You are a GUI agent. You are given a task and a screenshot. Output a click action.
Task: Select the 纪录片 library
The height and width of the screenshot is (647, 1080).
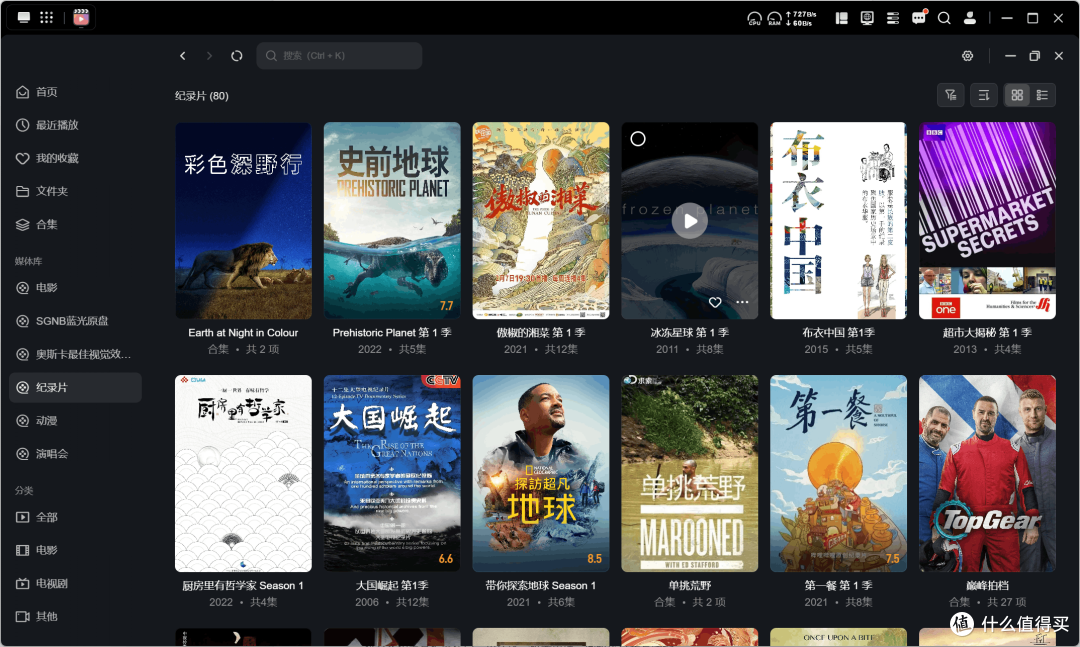[75, 387]
